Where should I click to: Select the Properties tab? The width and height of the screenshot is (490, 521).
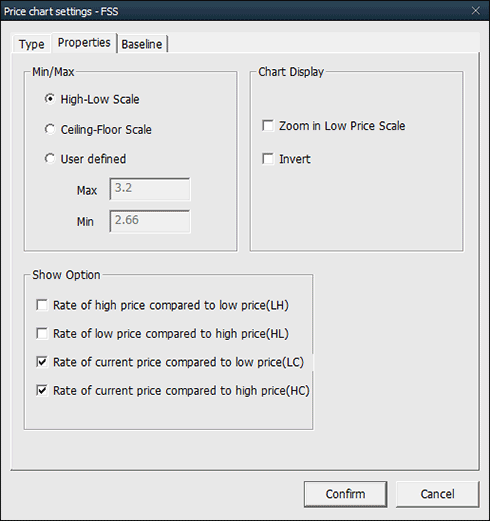[84, 42]
